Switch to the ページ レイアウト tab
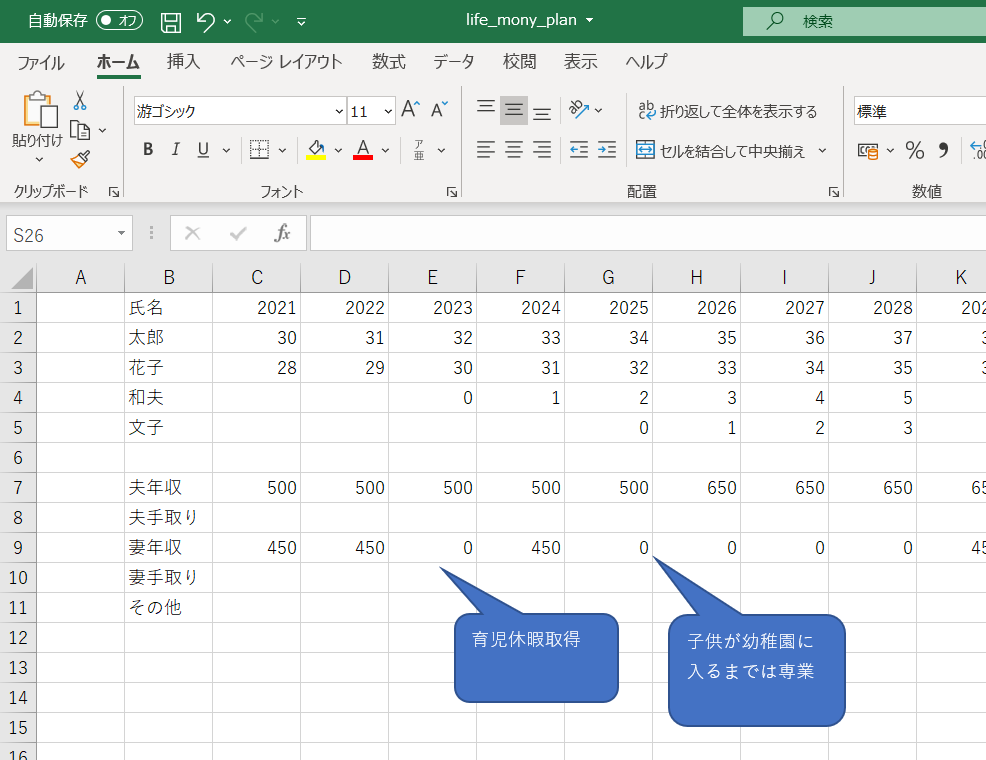The width and height of the screenshot is (986, 760). tap(286, 61)
